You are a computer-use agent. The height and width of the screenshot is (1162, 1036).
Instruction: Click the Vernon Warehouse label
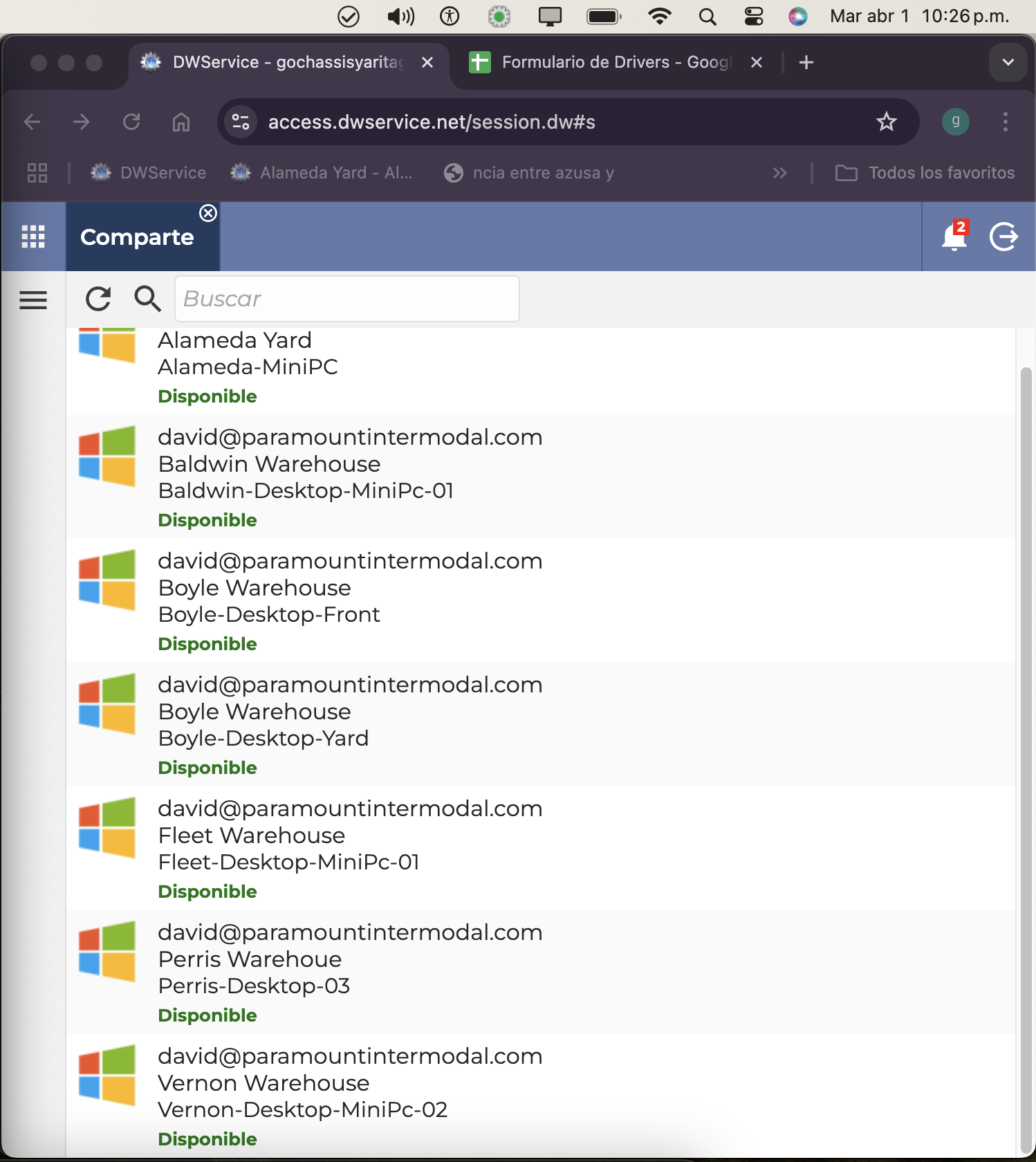tap(263, 1082)
